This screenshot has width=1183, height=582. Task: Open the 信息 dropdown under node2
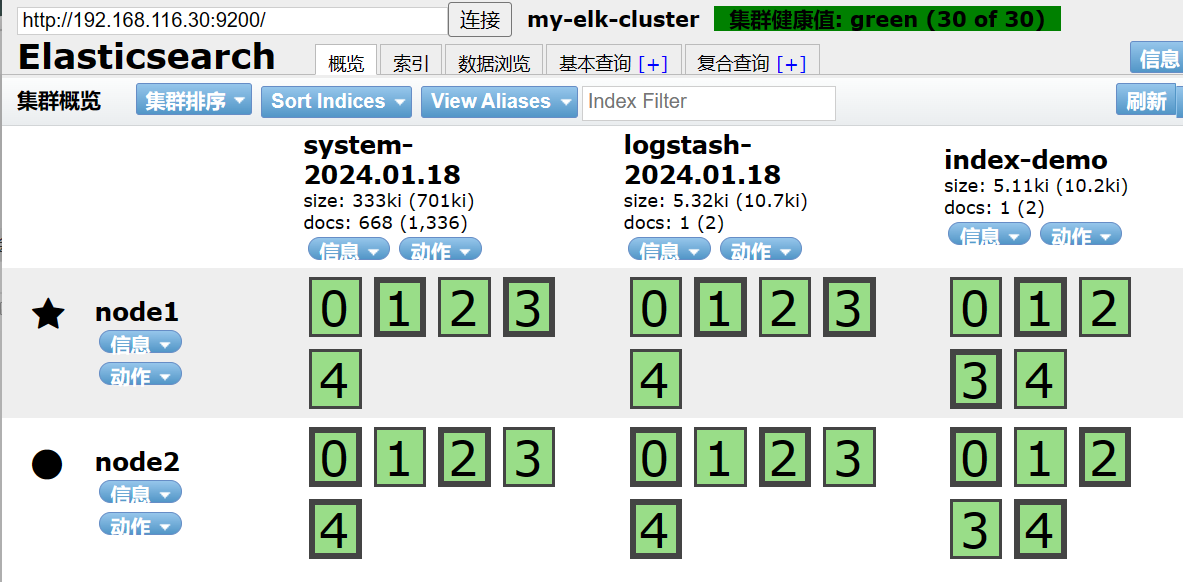140,493
